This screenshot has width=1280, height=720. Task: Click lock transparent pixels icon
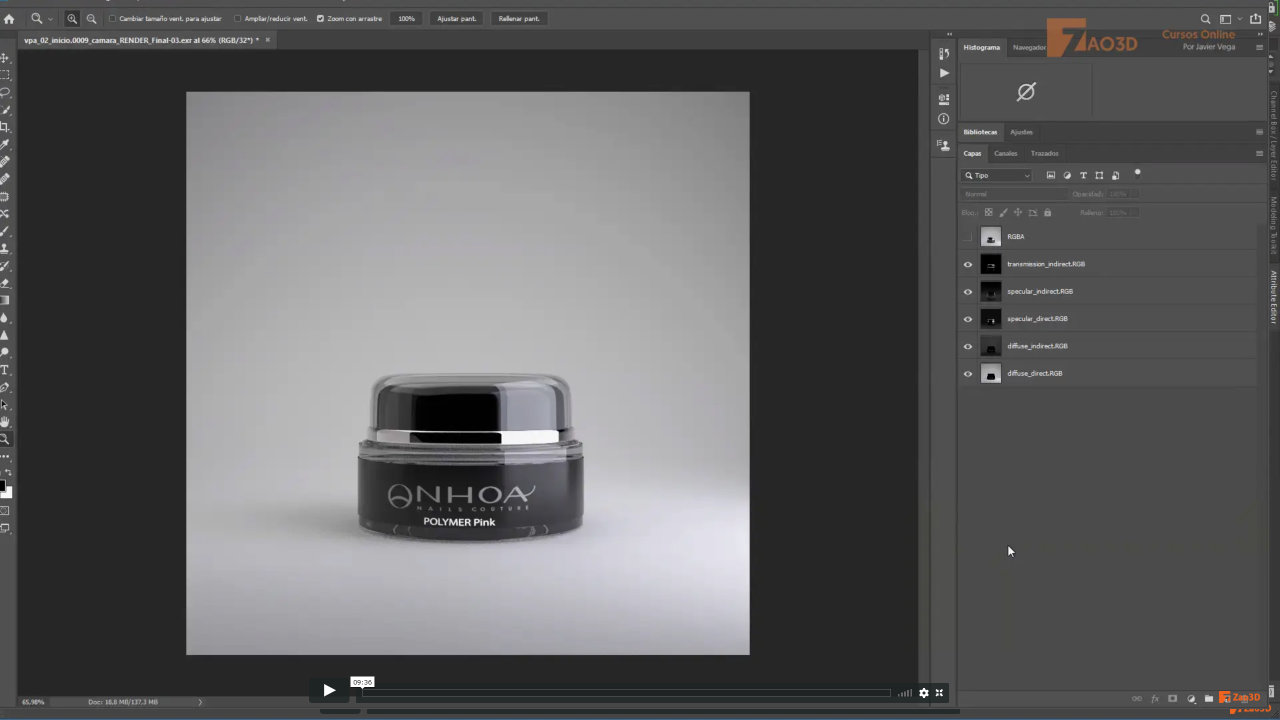(989, 212)
